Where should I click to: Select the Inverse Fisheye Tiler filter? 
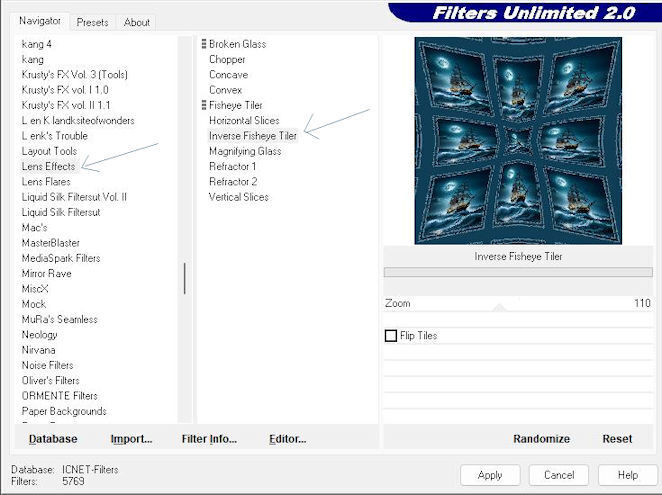coord(253,136)
